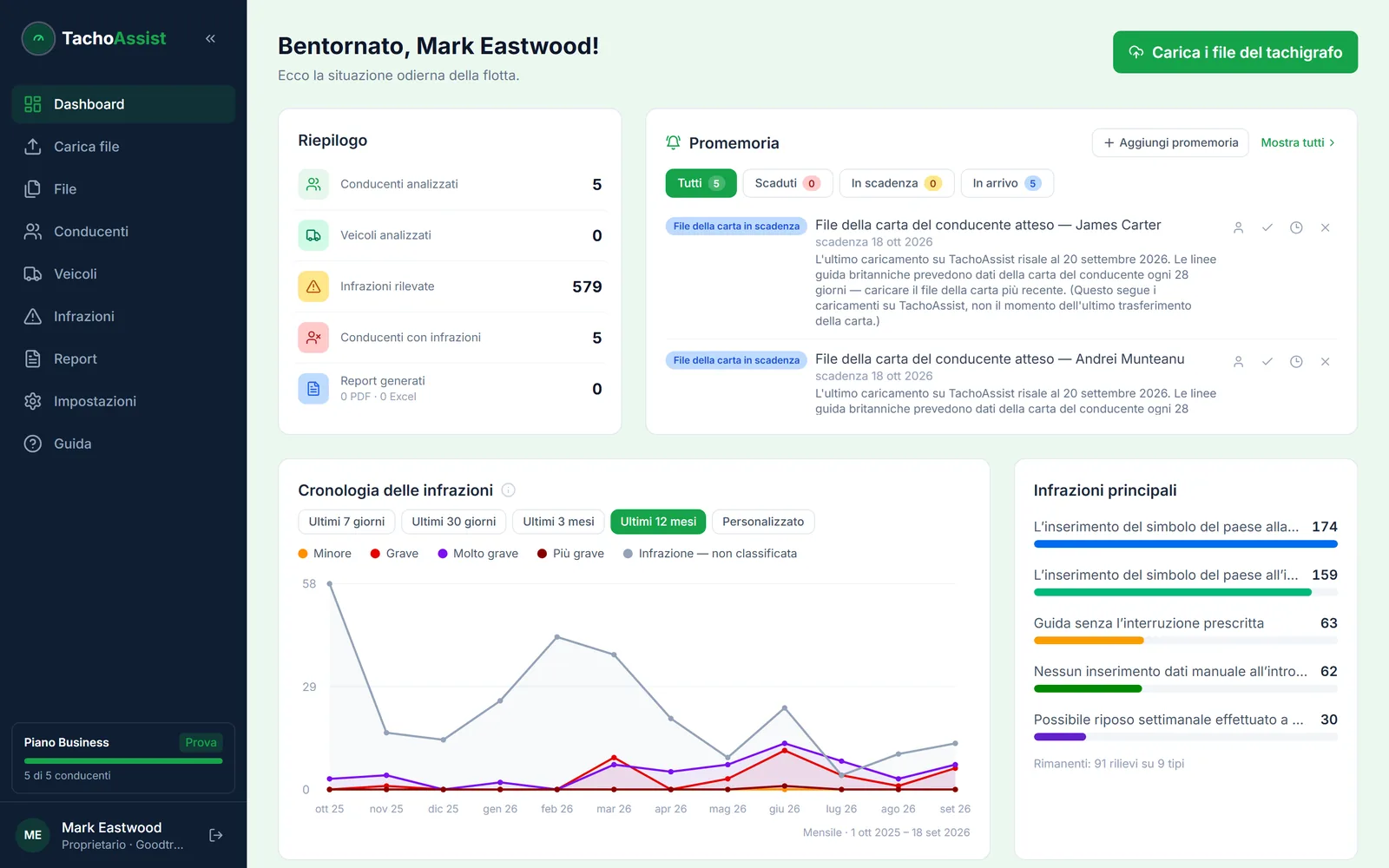Select Ultimi 12 mesi range
1389x868 pixels.
[658, 522]
